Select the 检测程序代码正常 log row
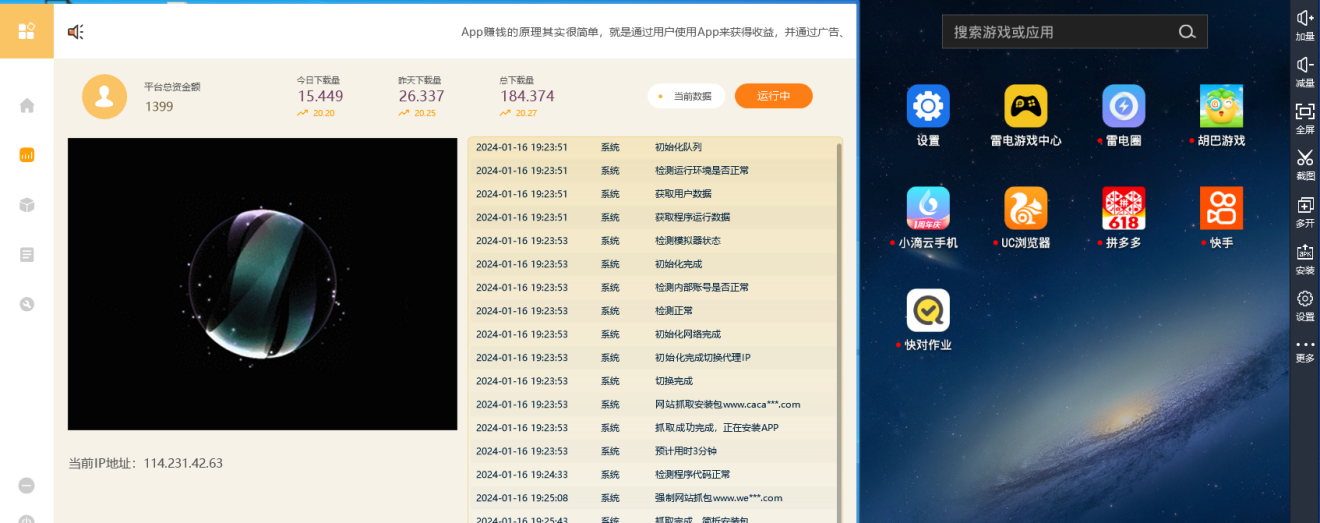This screenshot has width=1320, height=523. pyautogui.click(x=652, y=474)
